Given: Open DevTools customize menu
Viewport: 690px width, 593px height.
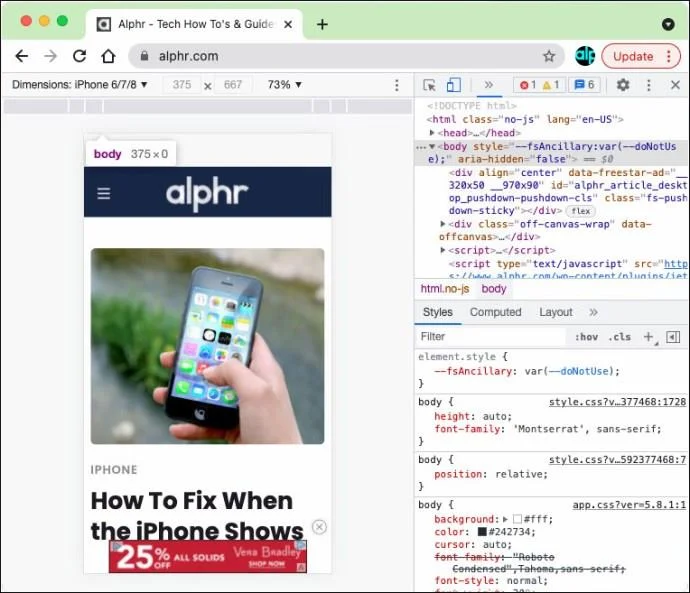Looking at the screenshot, I should pyautogui.click(x=648, y=85).
